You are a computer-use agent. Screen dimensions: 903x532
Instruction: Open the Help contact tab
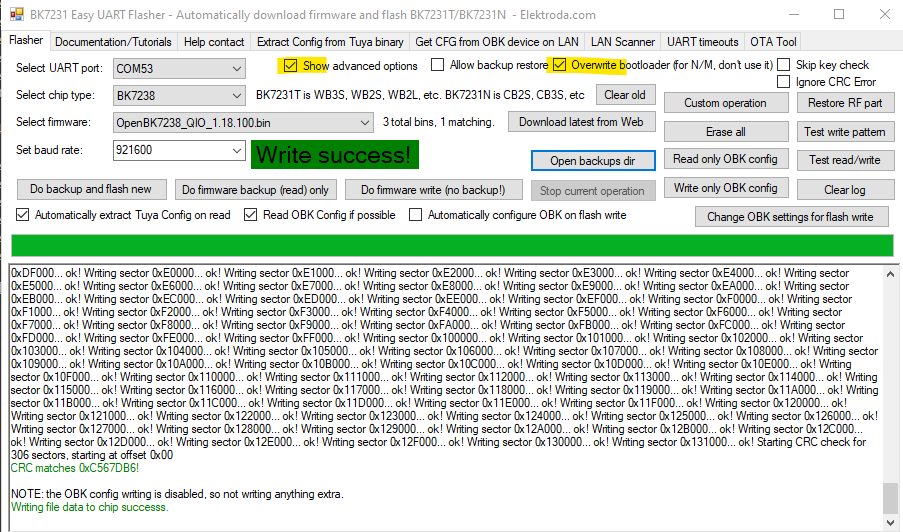pos(214,42)
